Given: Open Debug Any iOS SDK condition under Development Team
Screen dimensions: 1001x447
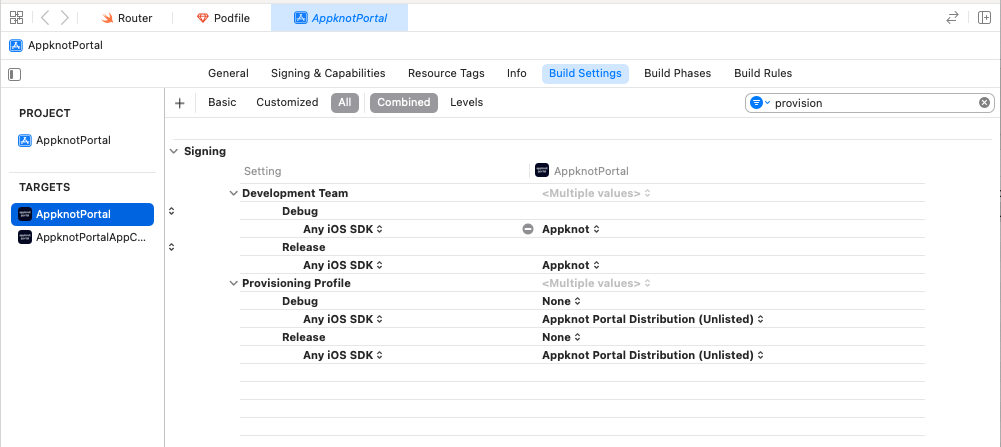Looking at the screenshot, I should point(343,229).
